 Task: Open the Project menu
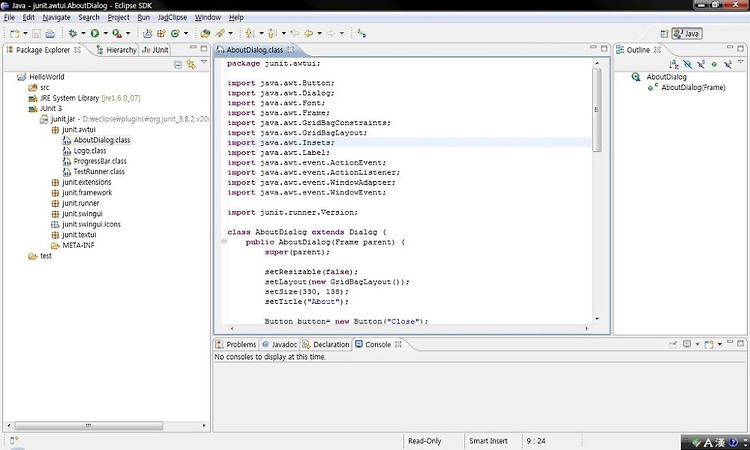click(119, 17)
